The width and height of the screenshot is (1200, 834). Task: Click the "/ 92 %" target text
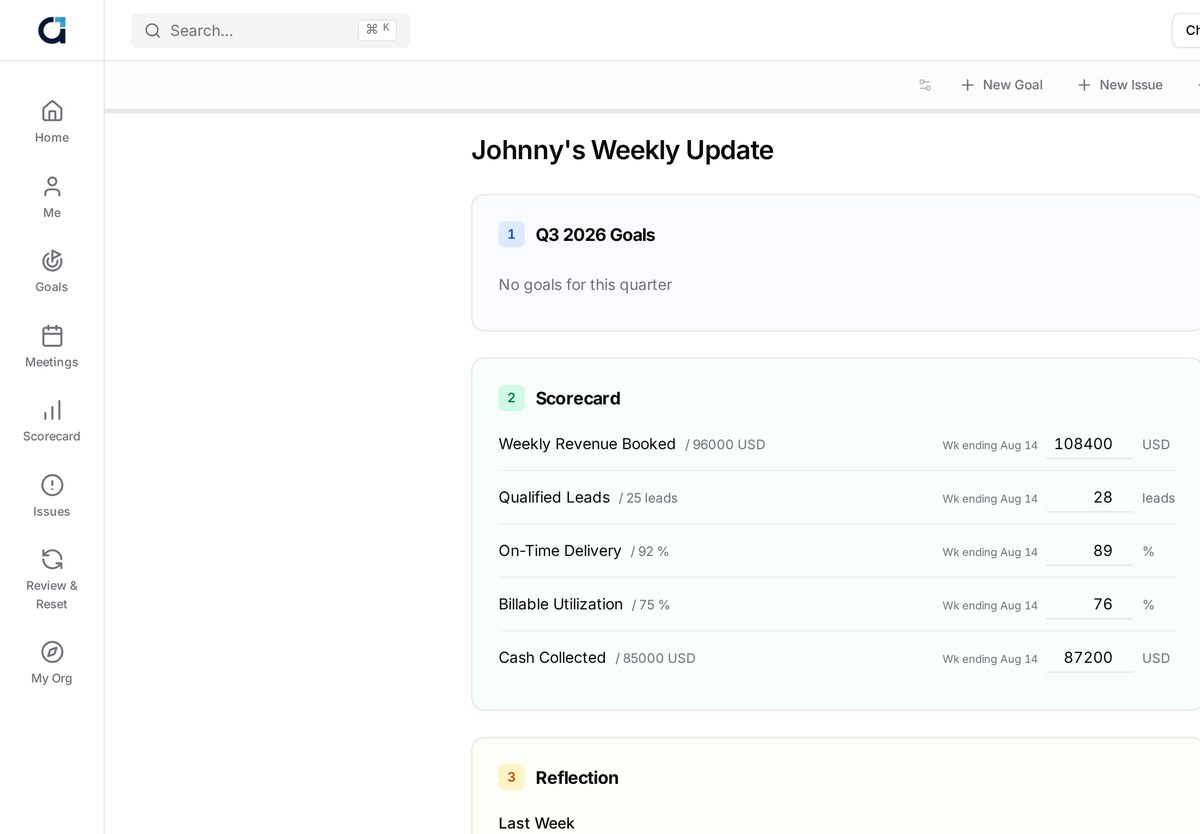pyautogui.click(x=650, y=552)
